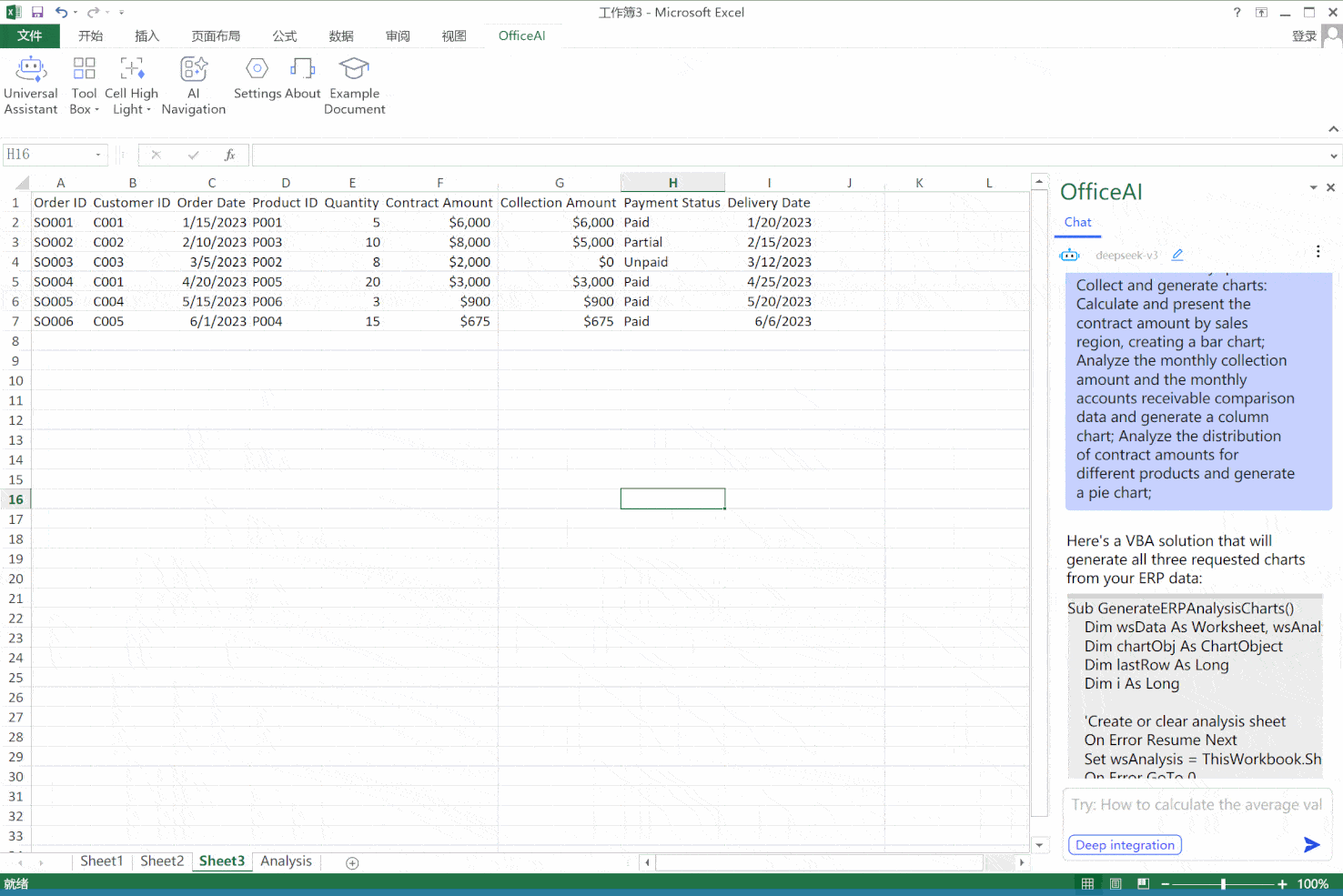
Task: Open the 文件 (File) menu tab
Action: tap(29, 35)
